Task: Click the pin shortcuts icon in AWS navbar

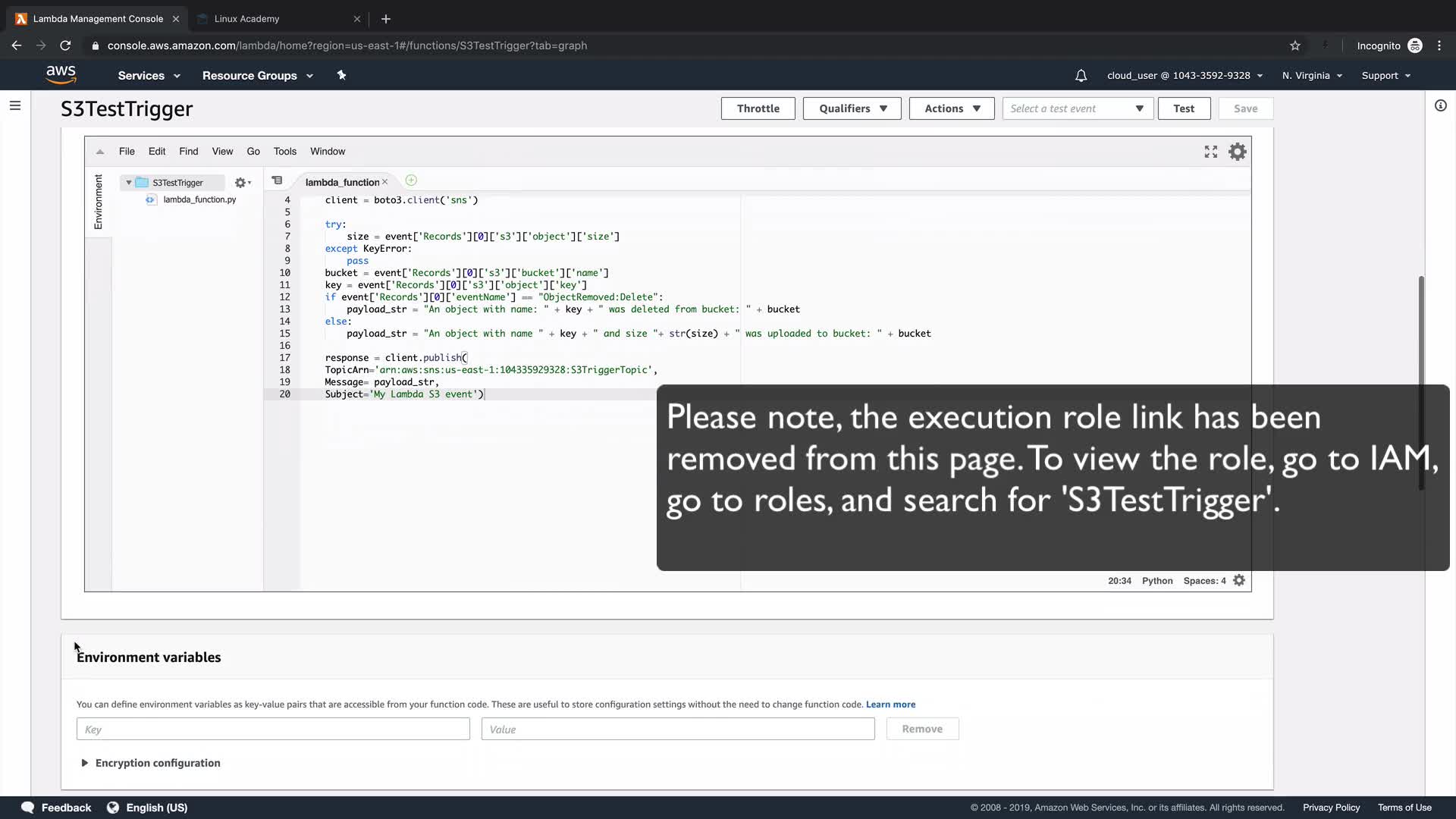Action: (x=341, y=75)
